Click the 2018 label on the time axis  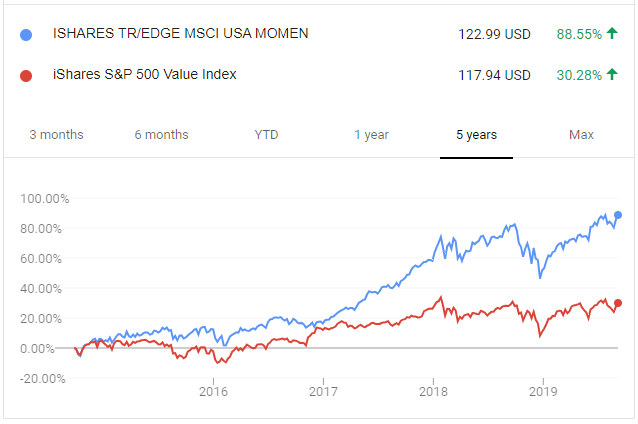(433, 389)
